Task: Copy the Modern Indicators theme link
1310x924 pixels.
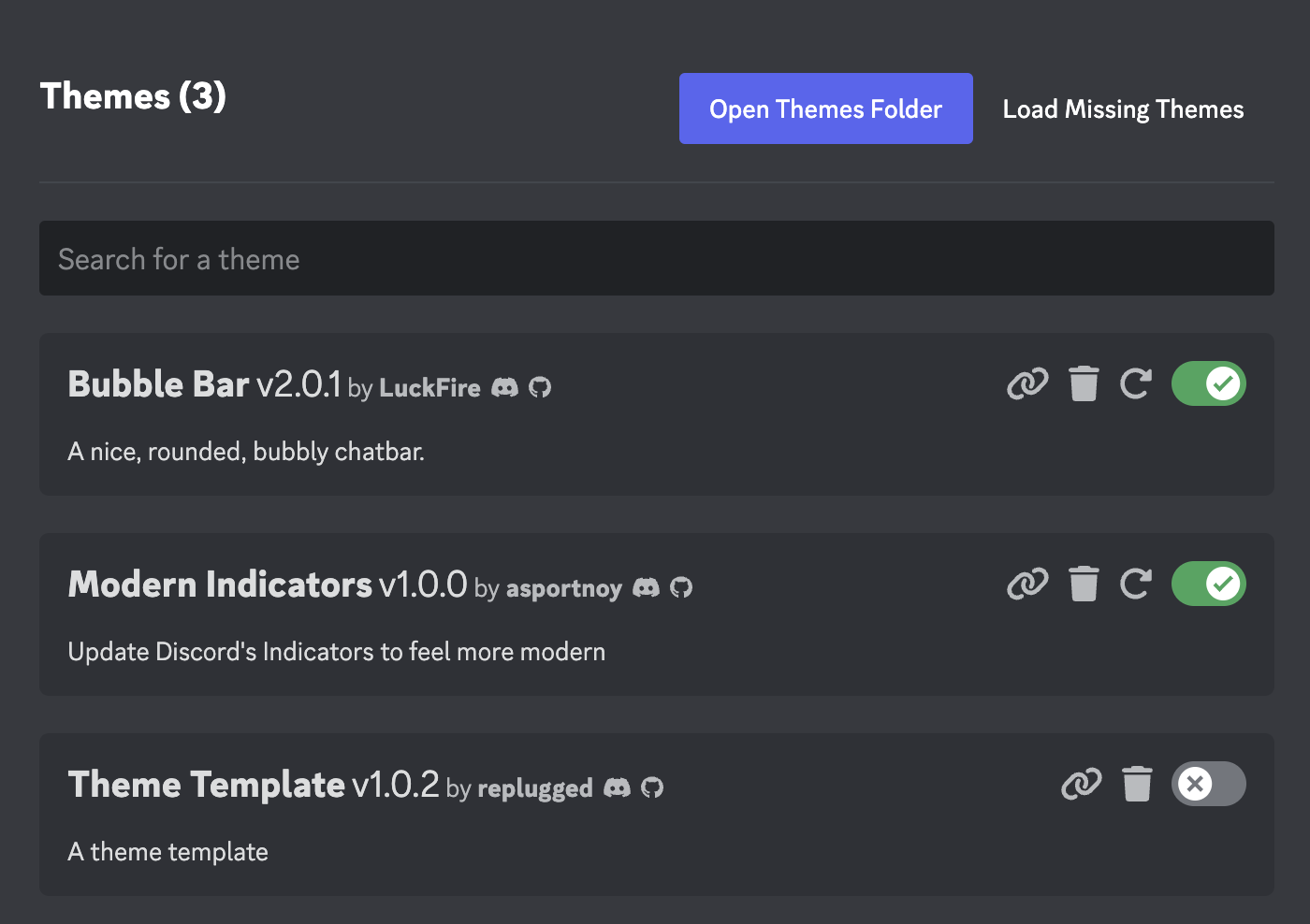Action: pyautogui.click(x=1028, y=584)
